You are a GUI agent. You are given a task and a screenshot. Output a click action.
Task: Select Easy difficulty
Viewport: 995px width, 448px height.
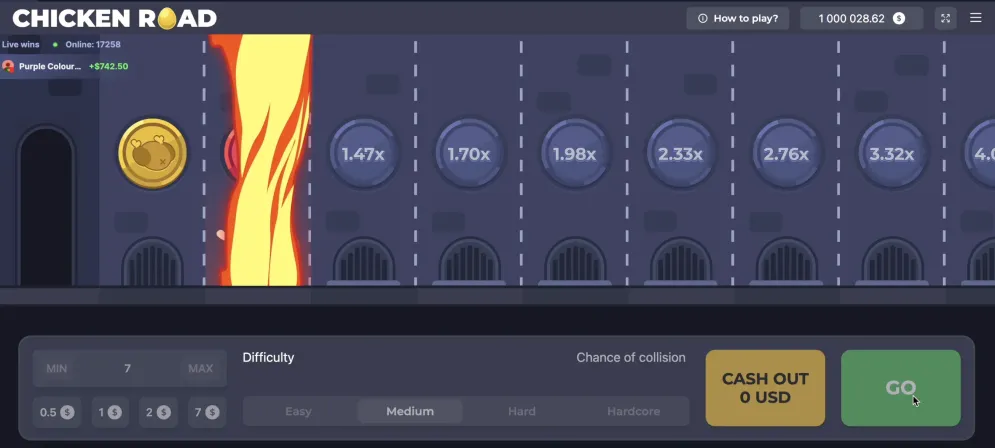point(298,411)
